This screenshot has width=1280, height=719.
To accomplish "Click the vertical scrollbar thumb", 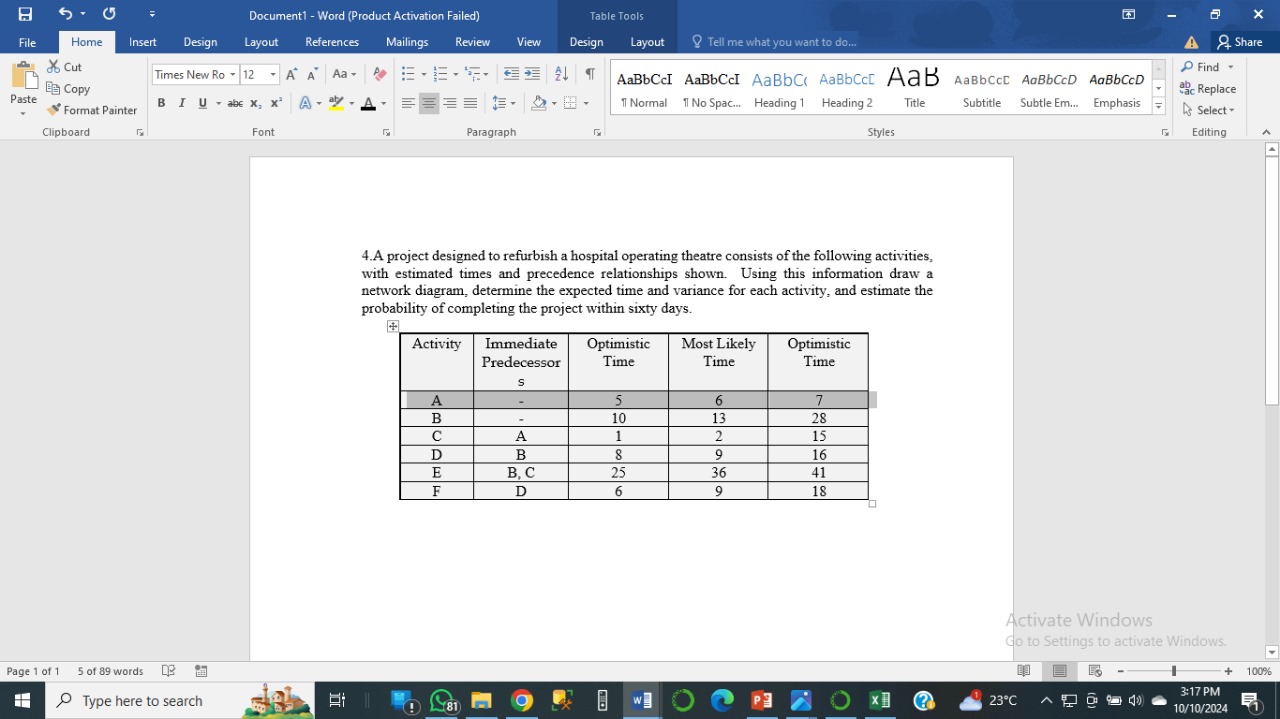I will 1272,281.
